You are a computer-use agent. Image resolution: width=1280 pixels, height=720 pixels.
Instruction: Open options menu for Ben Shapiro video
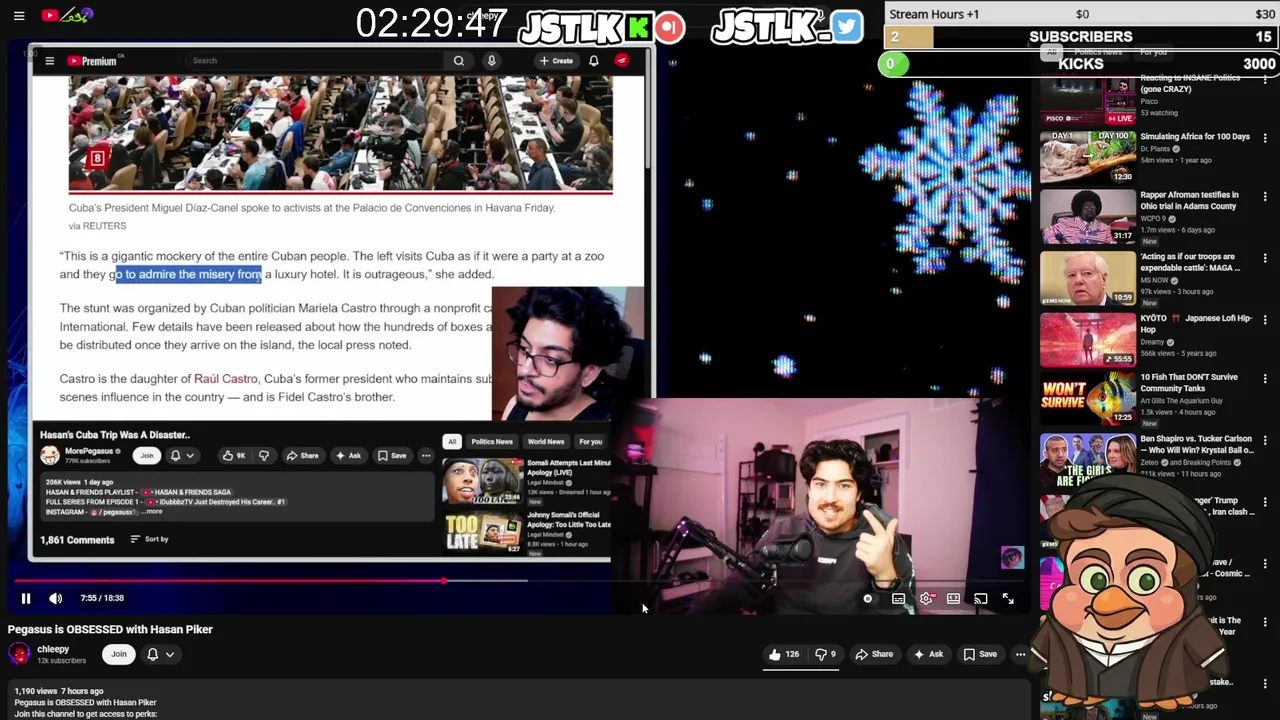[1265, 441]
